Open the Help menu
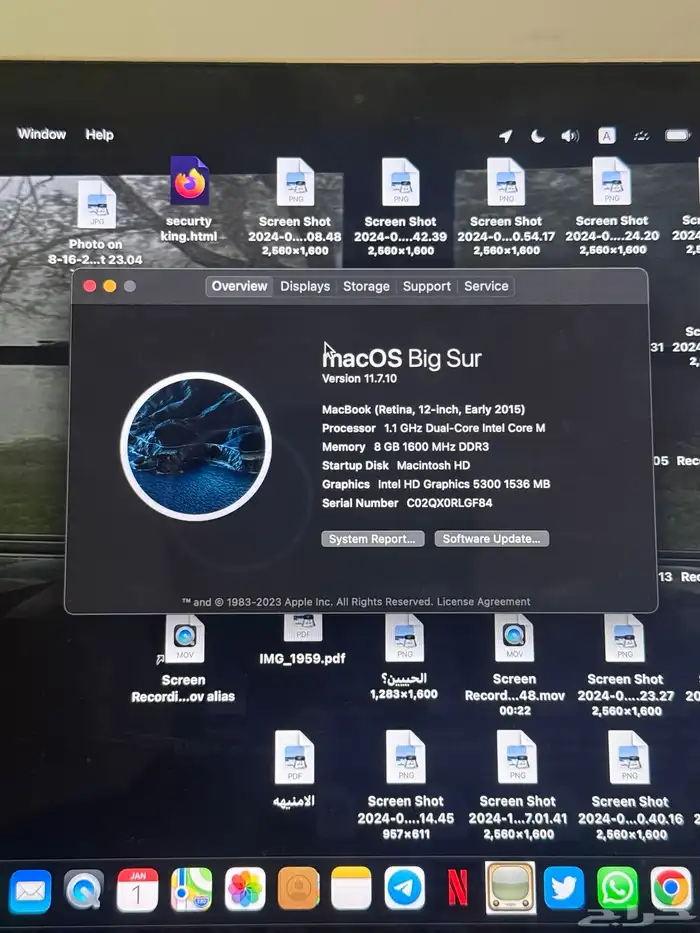Image resolution: width=700 pixels, height=933 pixels. pos(99,134)
